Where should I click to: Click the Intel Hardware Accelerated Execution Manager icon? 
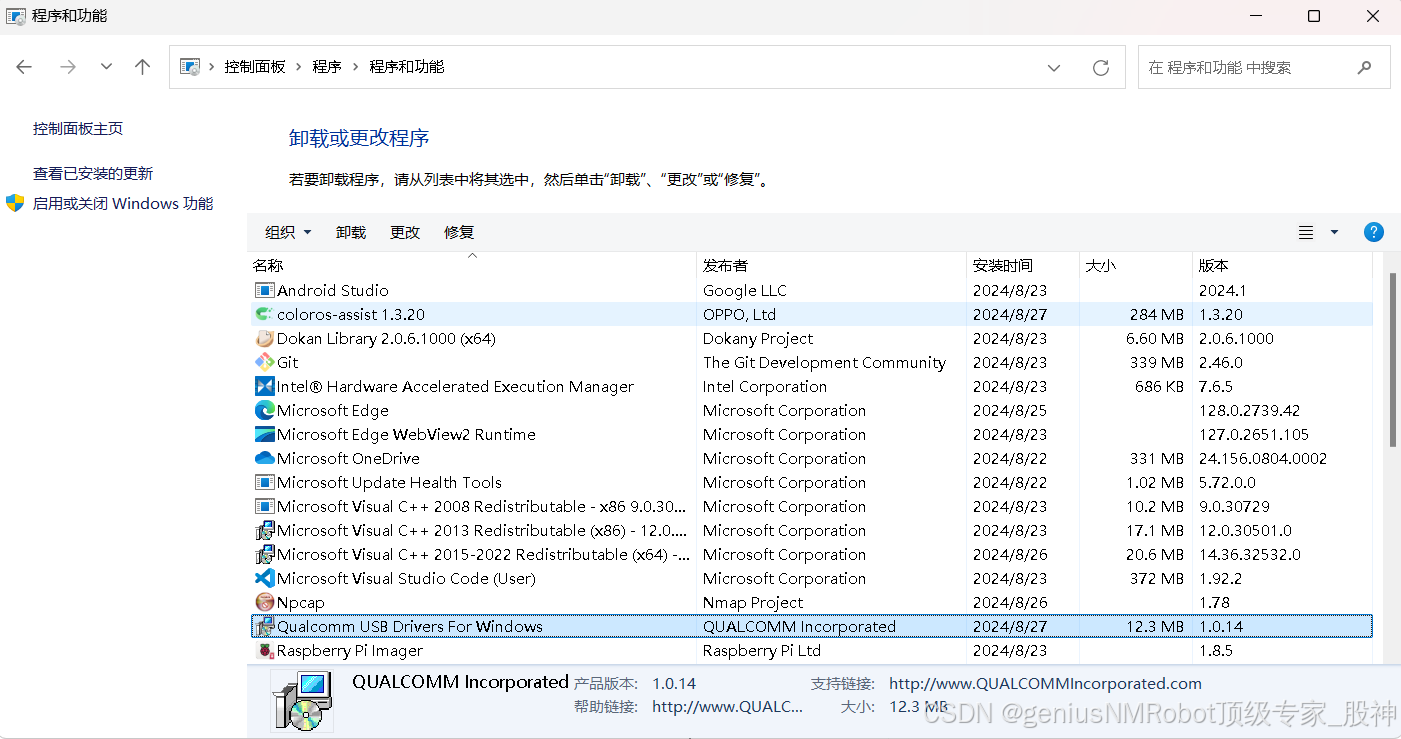[264, 386]
